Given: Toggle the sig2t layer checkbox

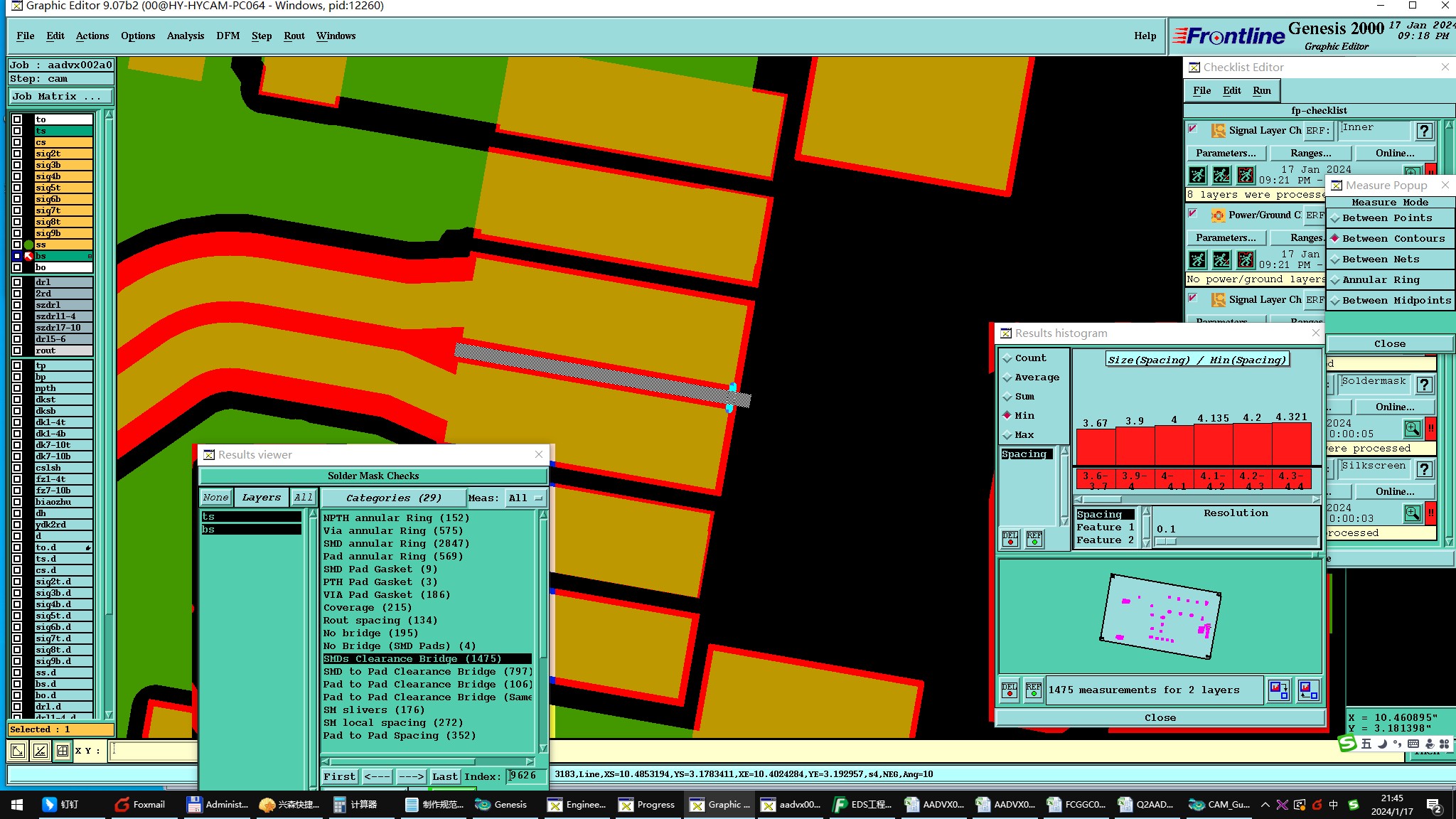Looking at the screenshot, I should (17, 154).
